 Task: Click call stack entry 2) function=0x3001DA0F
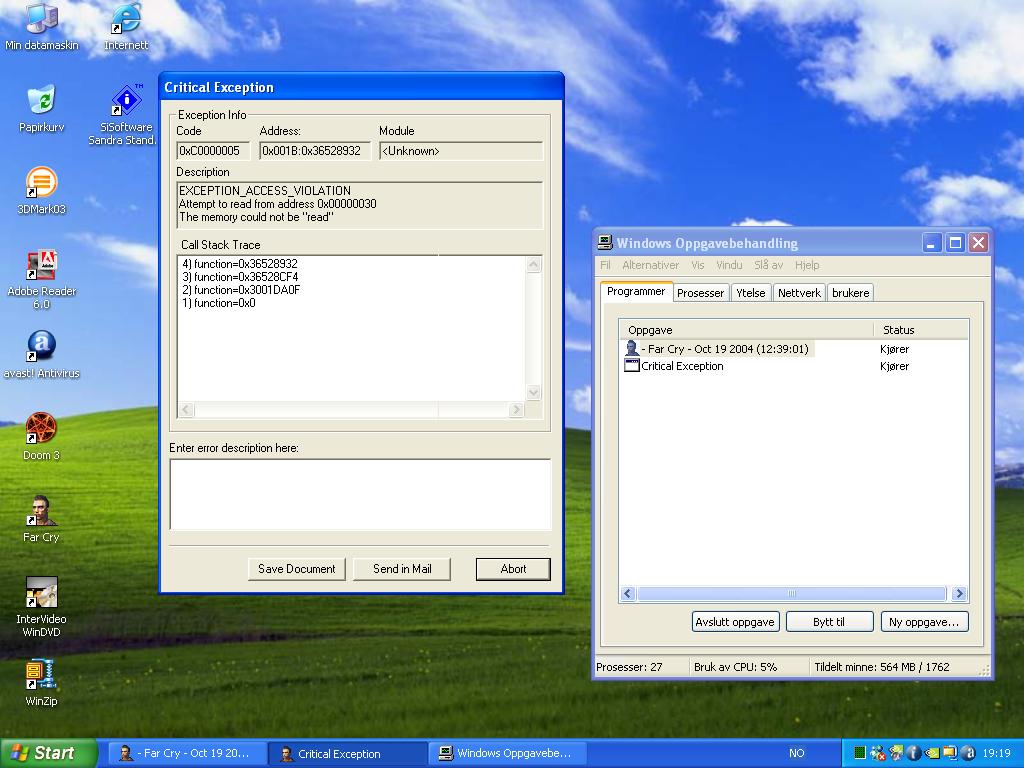pos(241,290)
